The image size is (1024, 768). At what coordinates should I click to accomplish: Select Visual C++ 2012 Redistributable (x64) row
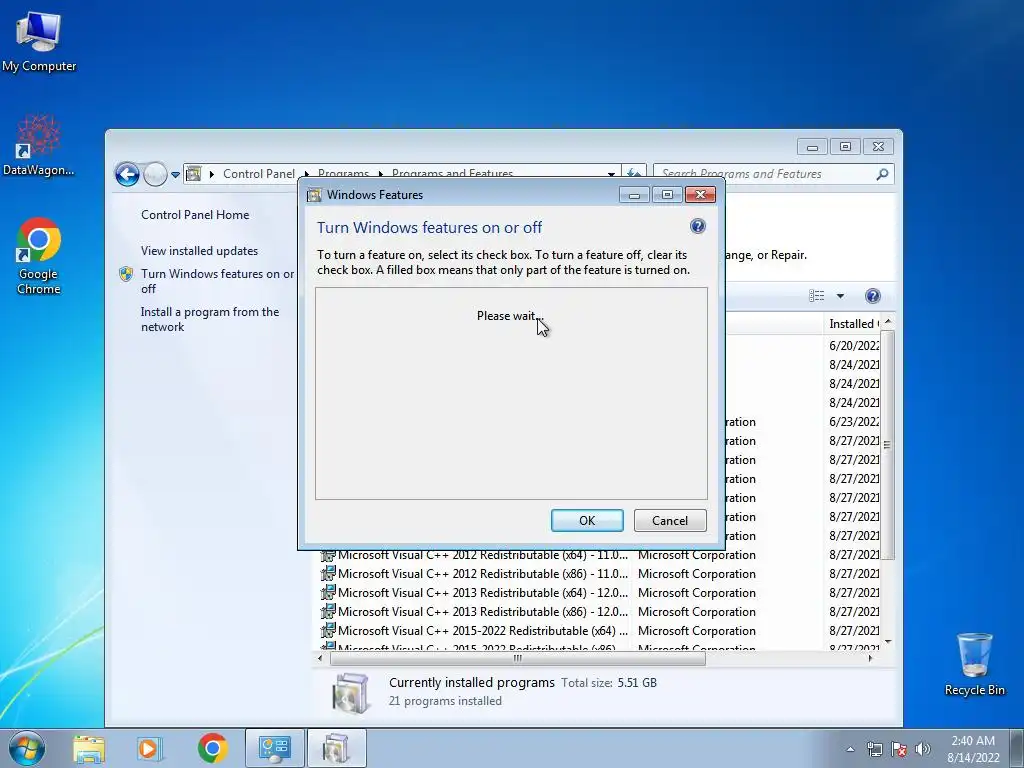coord(600,555)
